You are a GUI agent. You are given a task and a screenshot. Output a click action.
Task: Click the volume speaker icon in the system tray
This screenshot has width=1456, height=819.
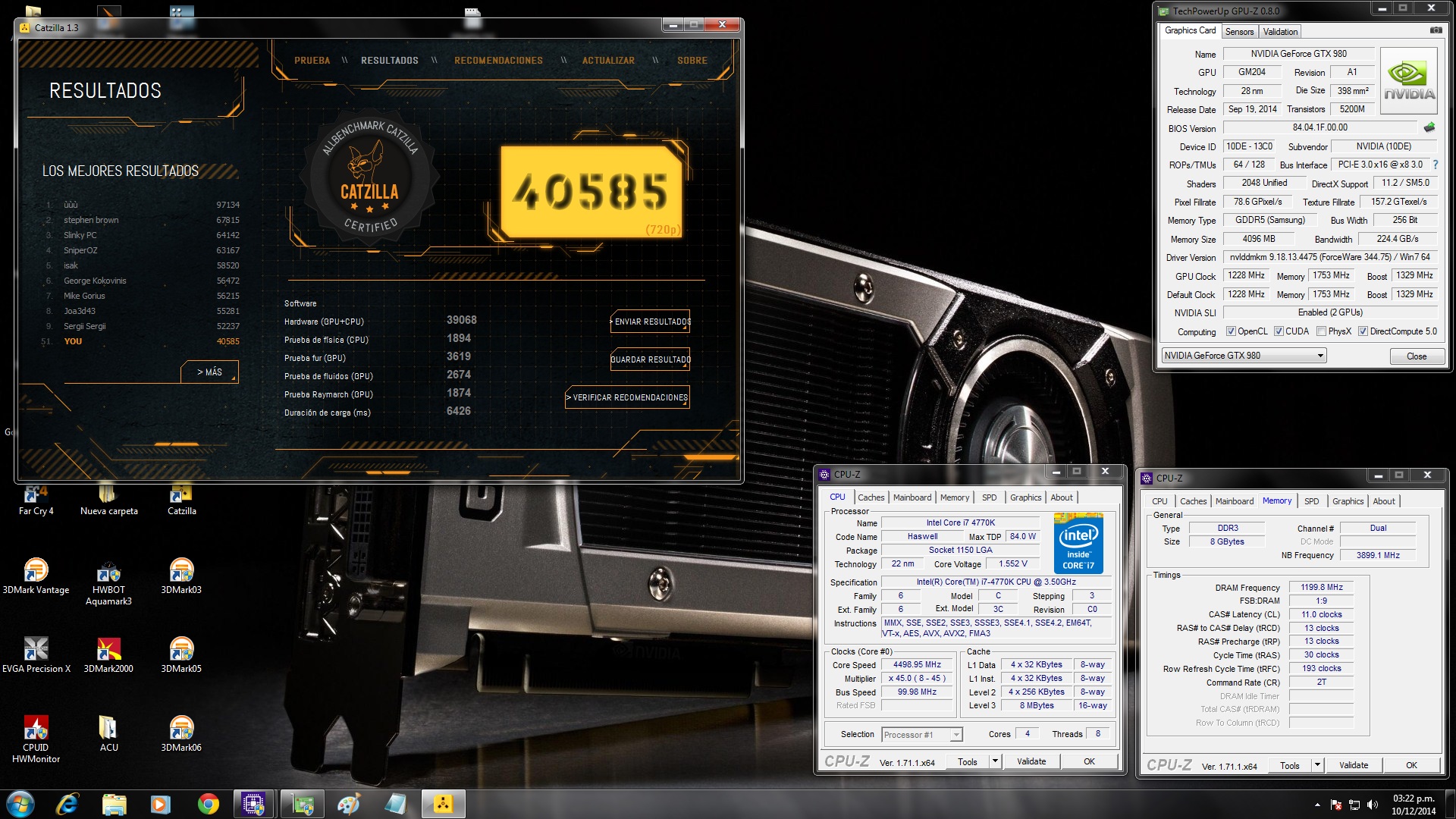(x=1372, y=805)
